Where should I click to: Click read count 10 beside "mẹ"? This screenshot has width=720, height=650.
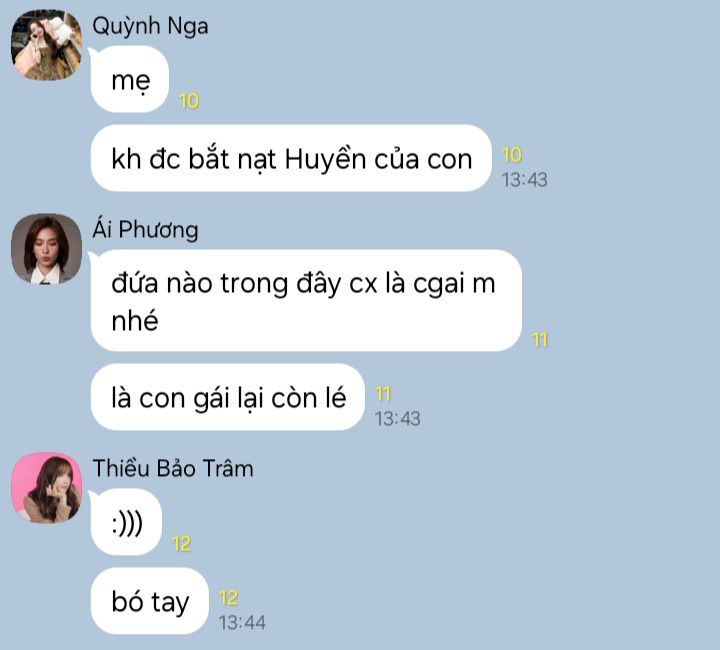click(189, 101)
